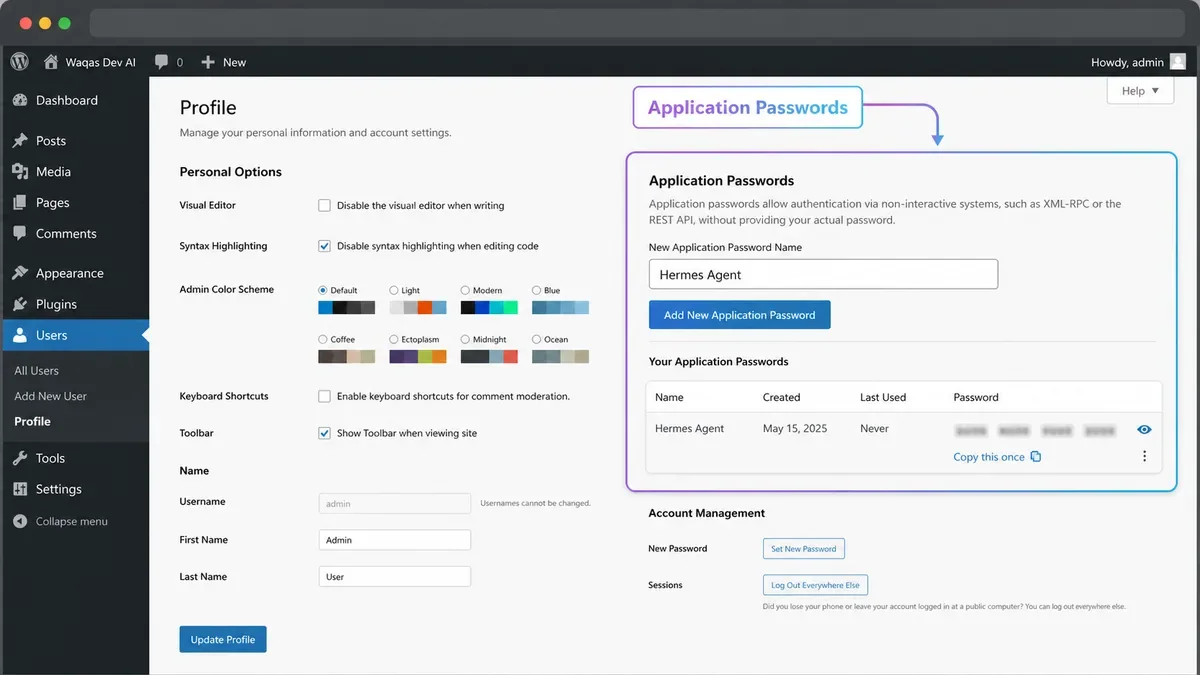The width and height of the screenshot is (1200, 675).
Task: Uncheck Disable syntax highlighting when editing code
Action: pyautogui.click(x=324, y=246)
